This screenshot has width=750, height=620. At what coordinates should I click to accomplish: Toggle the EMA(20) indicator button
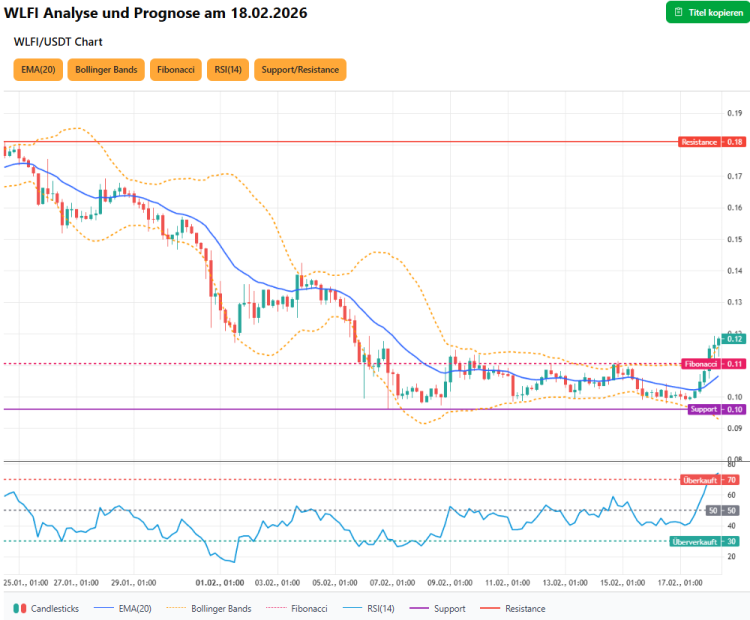(x=35, y=70)
